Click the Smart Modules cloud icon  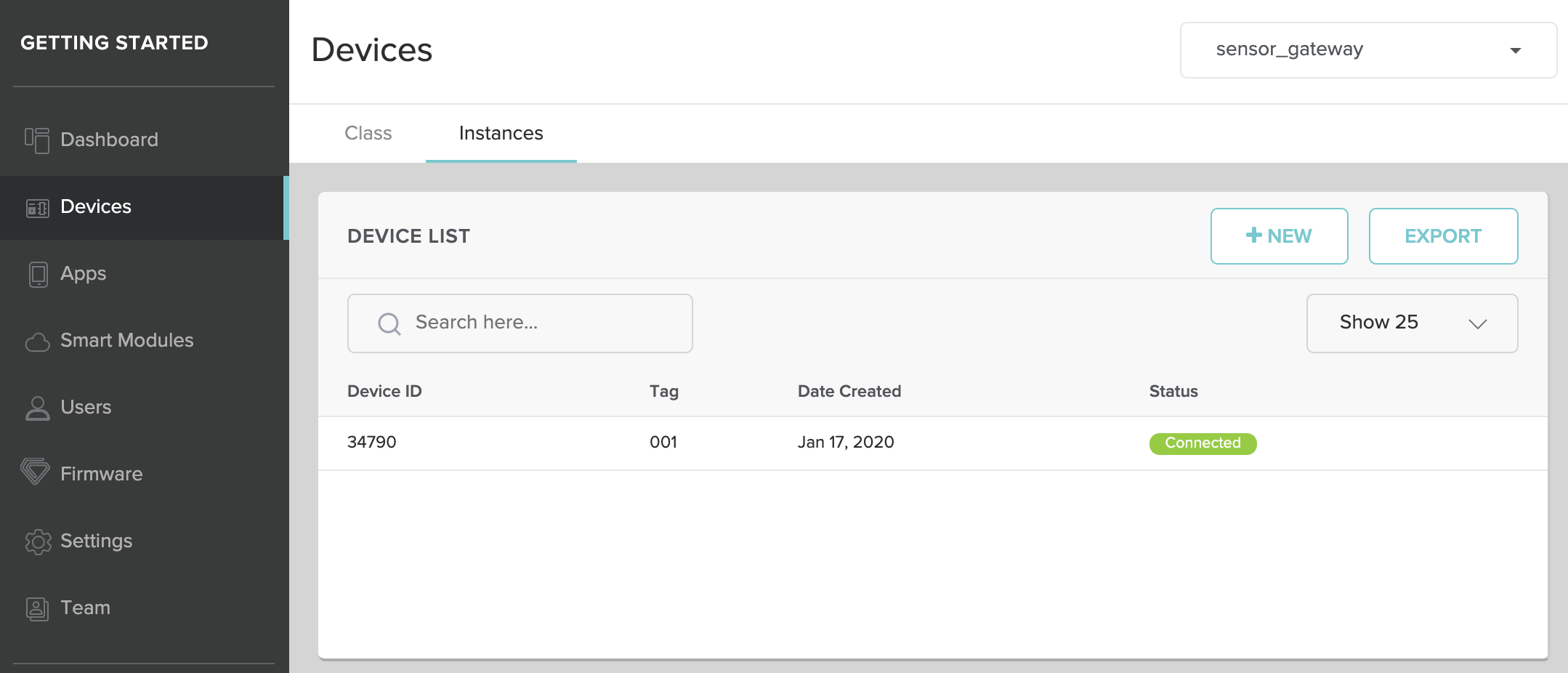37,342
